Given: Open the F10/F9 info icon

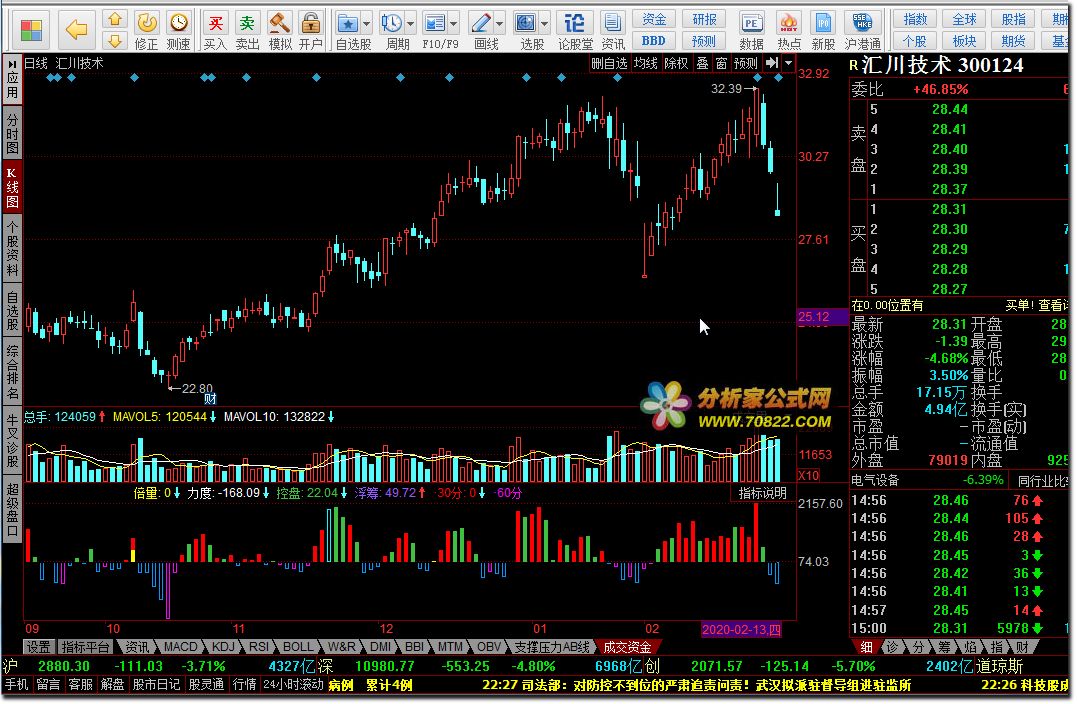Looking at the screenshot, I should tap(434, 24).
